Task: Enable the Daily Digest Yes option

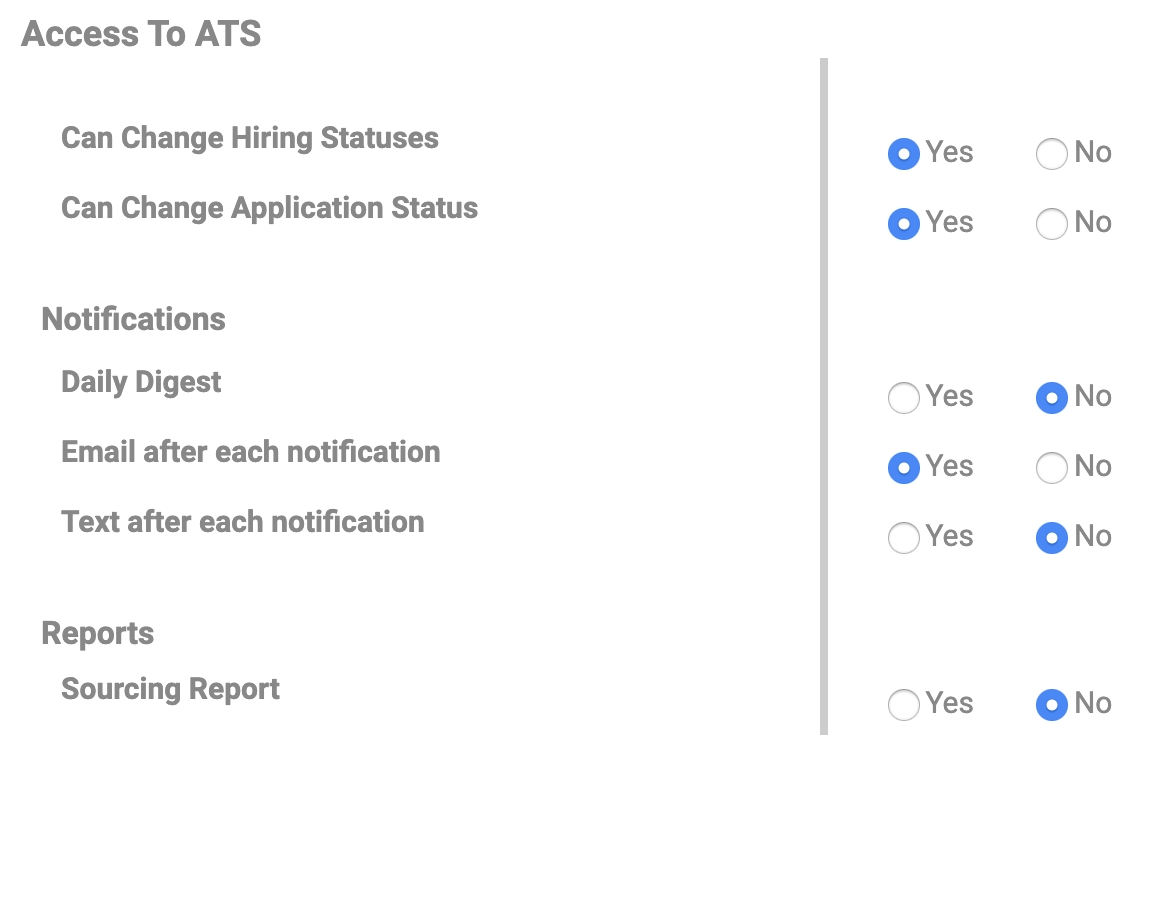Action: pos(904,398)
